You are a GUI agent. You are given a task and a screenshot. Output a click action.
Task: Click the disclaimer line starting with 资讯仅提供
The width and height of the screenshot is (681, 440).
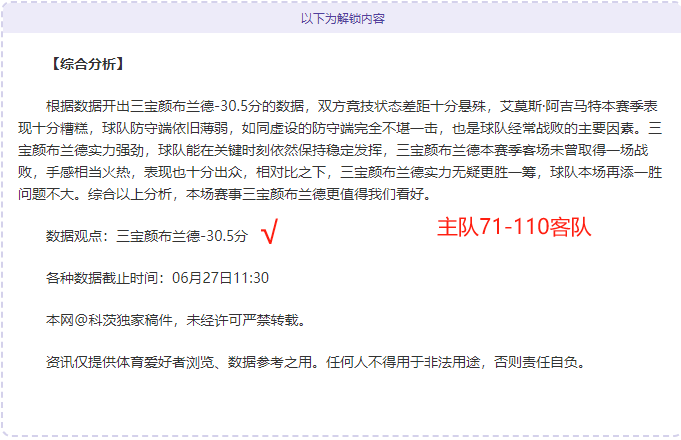316,362
